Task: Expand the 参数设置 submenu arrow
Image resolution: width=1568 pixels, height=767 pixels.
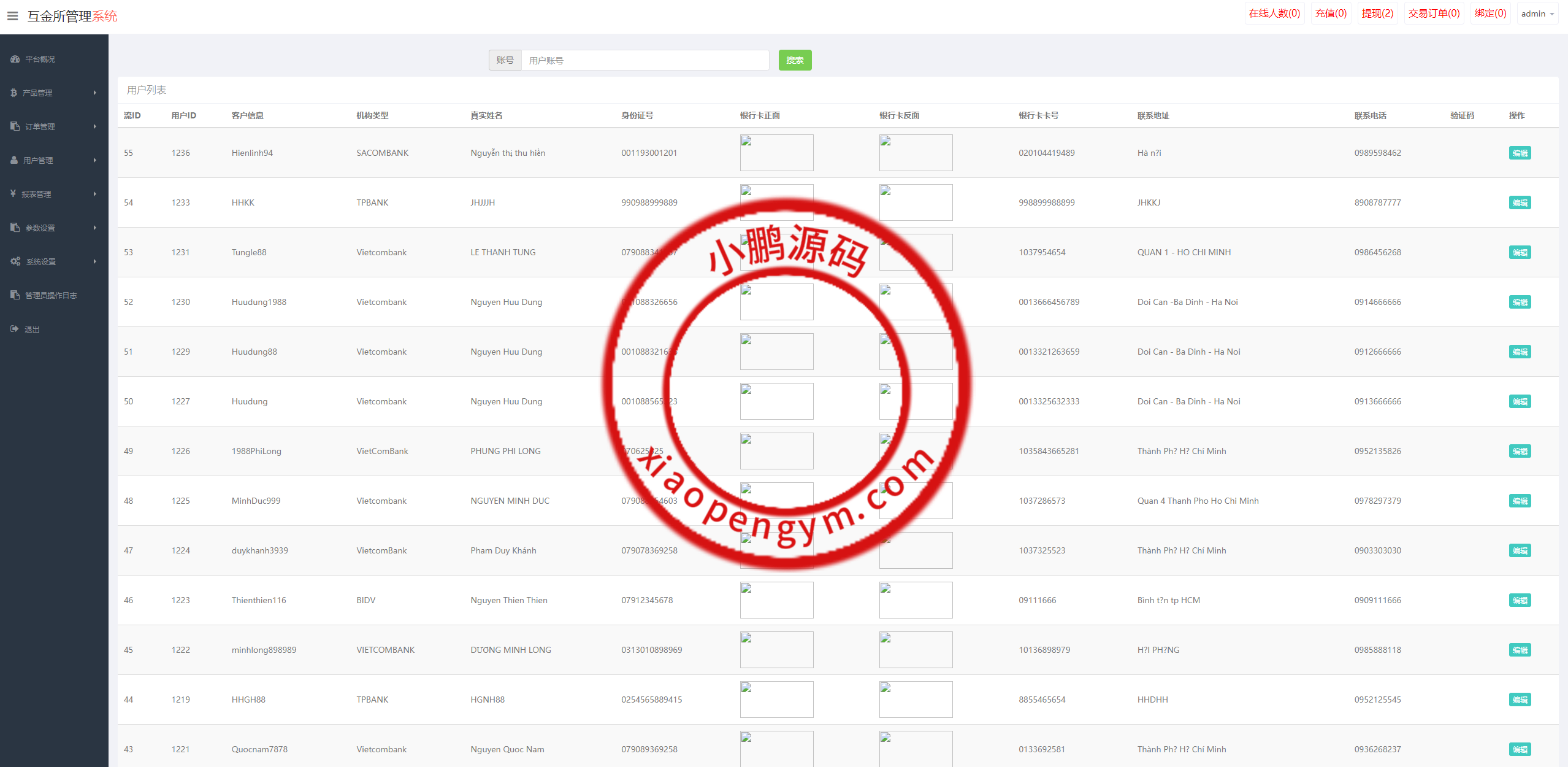Action: (95, 228)
